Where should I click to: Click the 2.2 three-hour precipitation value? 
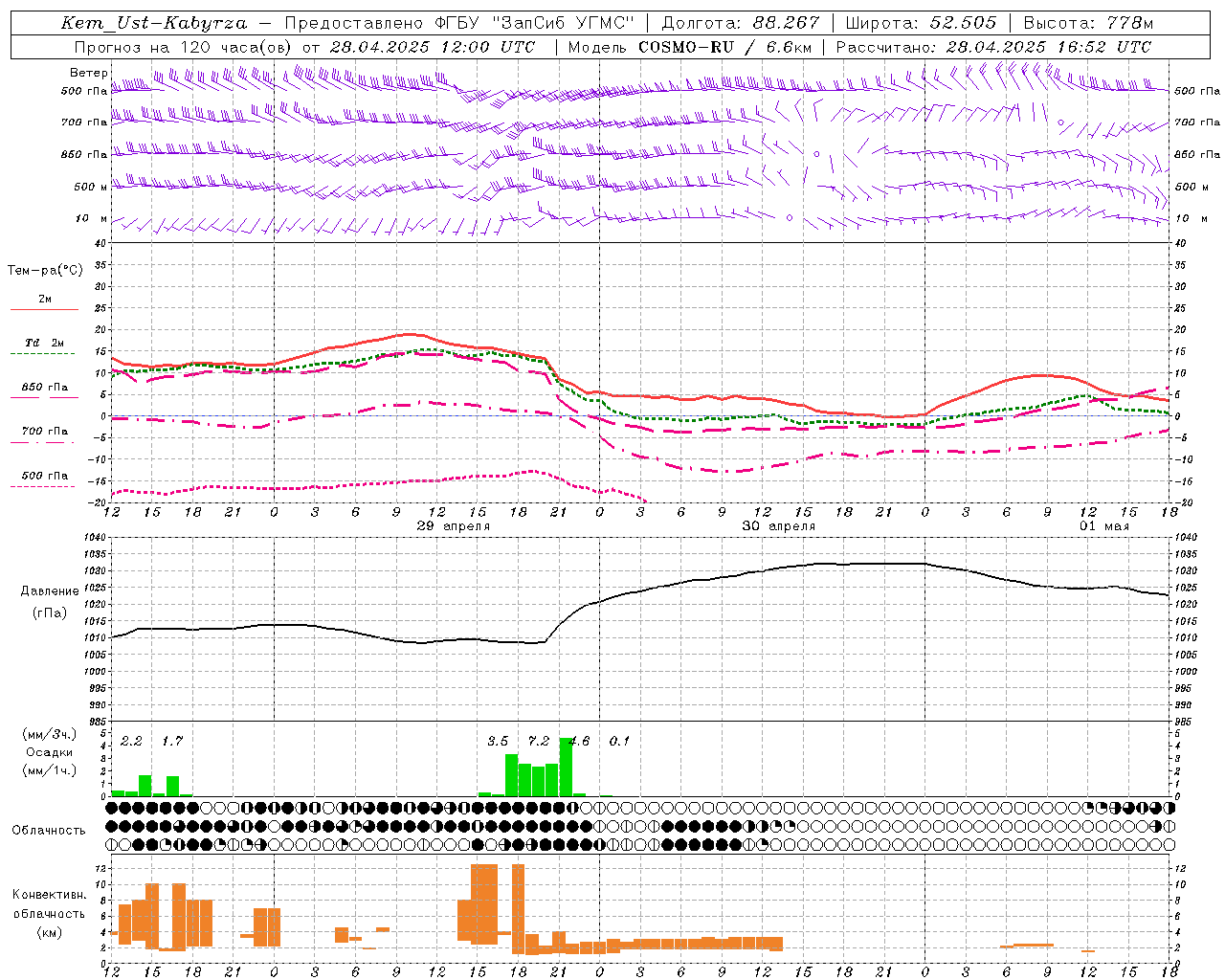pyautogui.click(x=131, y=741)
